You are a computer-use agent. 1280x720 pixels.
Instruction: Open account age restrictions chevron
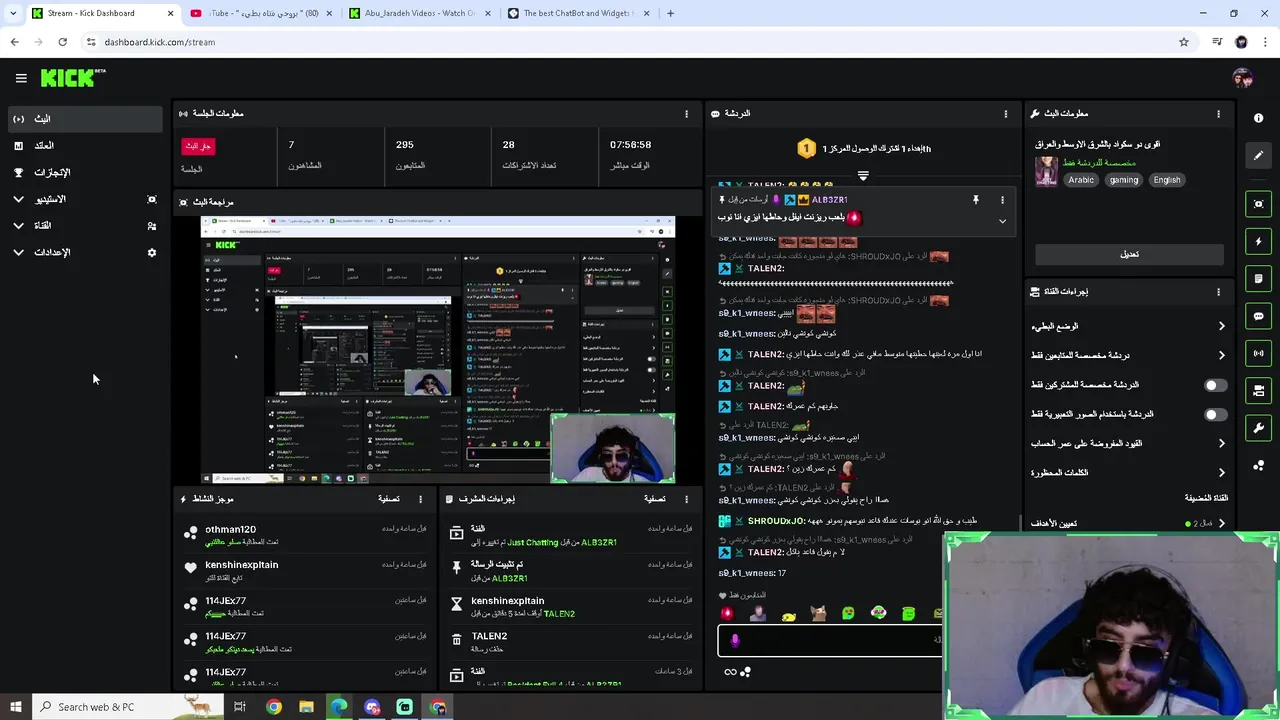pyautogui.click(x=1221, y=443)
